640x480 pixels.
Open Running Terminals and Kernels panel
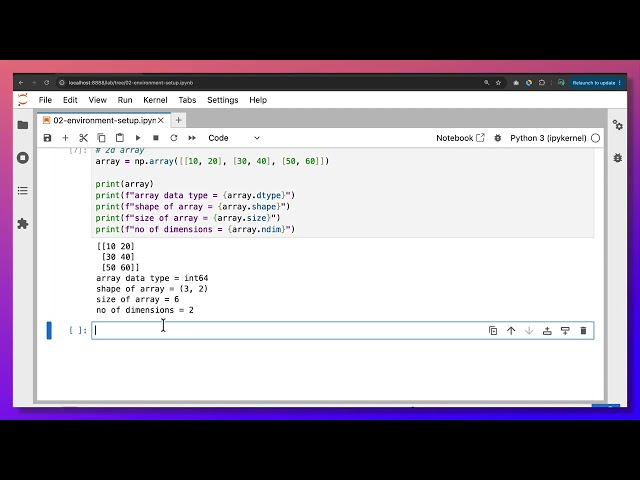click(x=23, y=158)
